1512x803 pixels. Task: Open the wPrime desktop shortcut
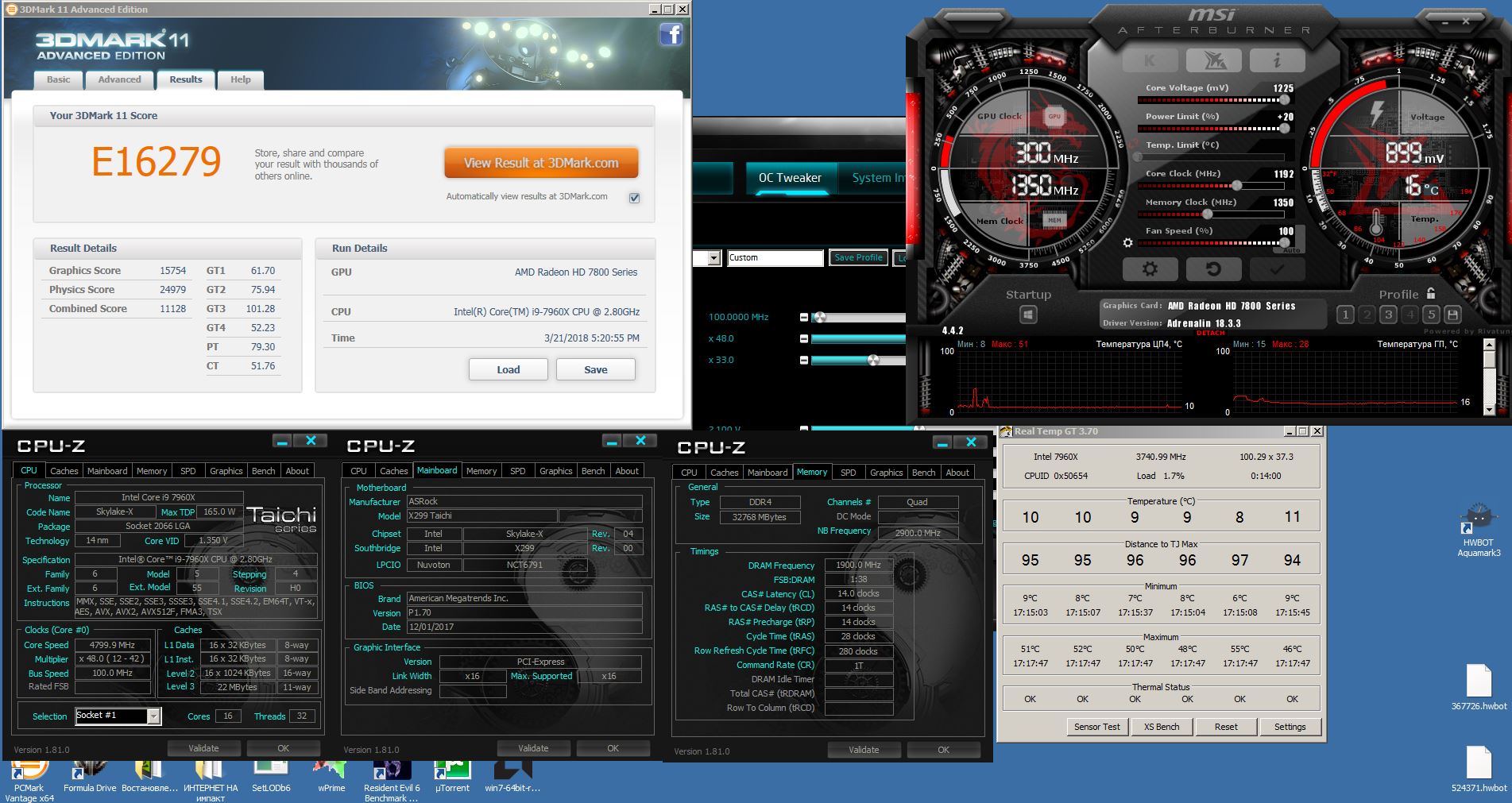point(331,778)
